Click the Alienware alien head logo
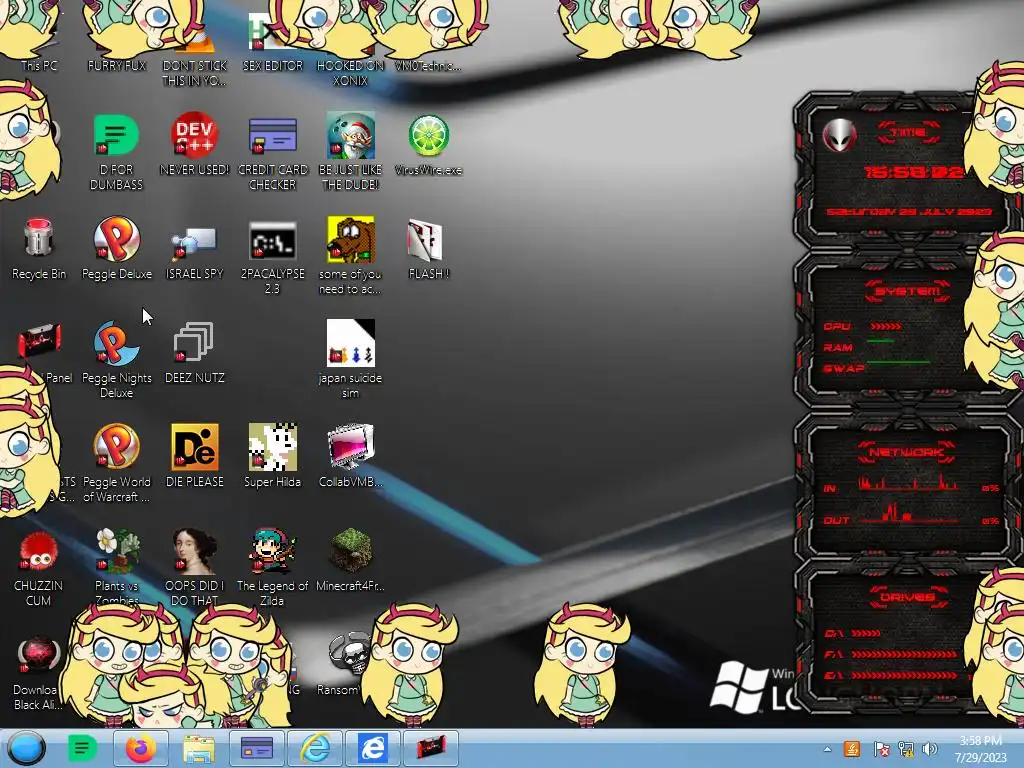This screenshot has width=1024, height=768. [839, 136]
